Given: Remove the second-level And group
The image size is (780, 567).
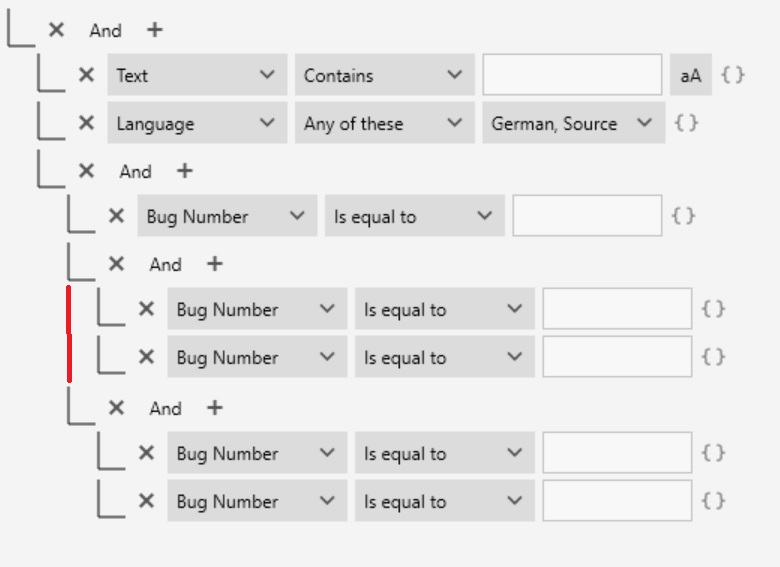Looking at the screenshot, I should tap(86, 171).
